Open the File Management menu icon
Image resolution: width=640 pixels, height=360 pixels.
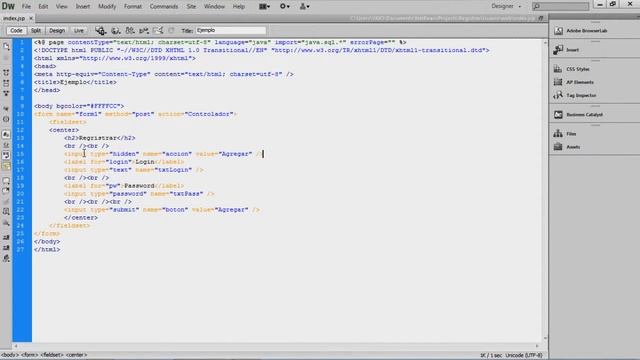(x=130, y=31)
